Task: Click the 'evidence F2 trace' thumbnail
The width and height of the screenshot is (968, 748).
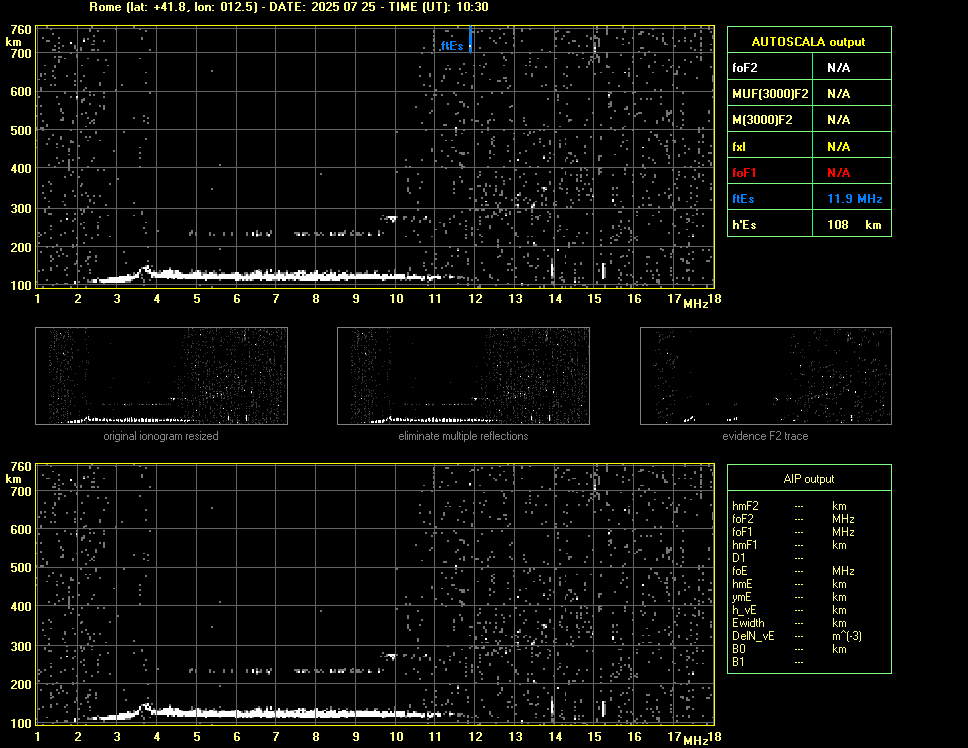Action: click(x=766, y=376)
